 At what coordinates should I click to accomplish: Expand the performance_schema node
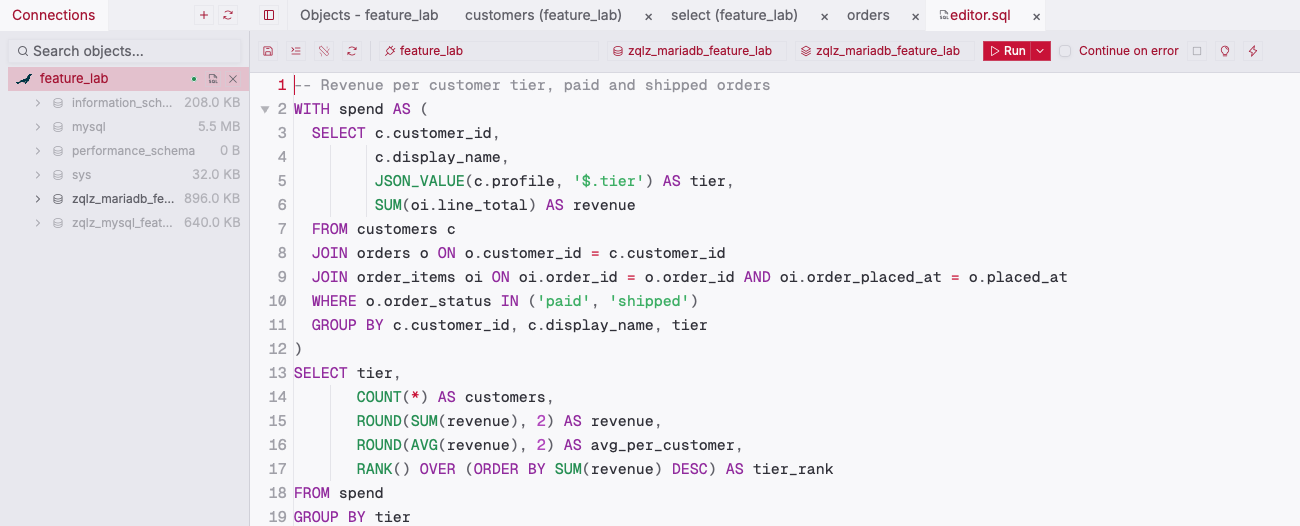point(38,151)
